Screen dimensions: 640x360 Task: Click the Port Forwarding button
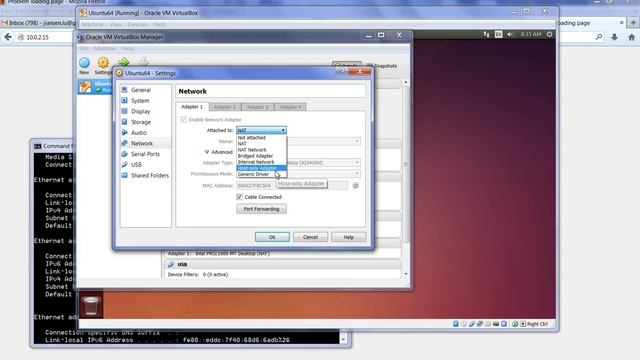(261, 209)
